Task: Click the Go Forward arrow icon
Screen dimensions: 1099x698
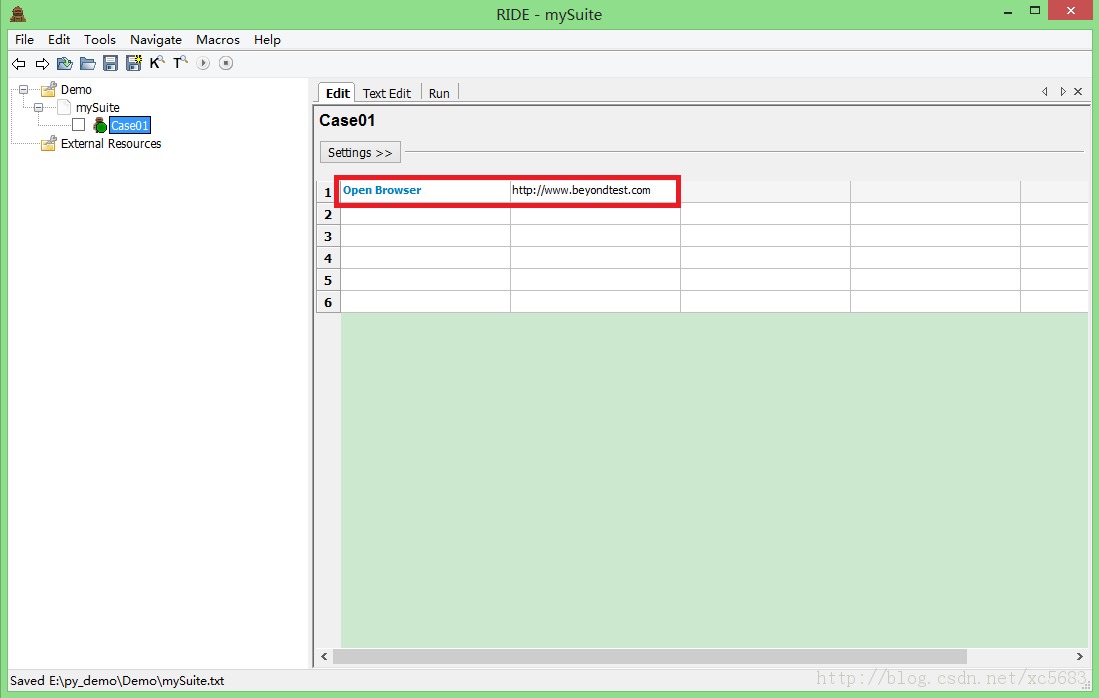Action: coord(42,64)
